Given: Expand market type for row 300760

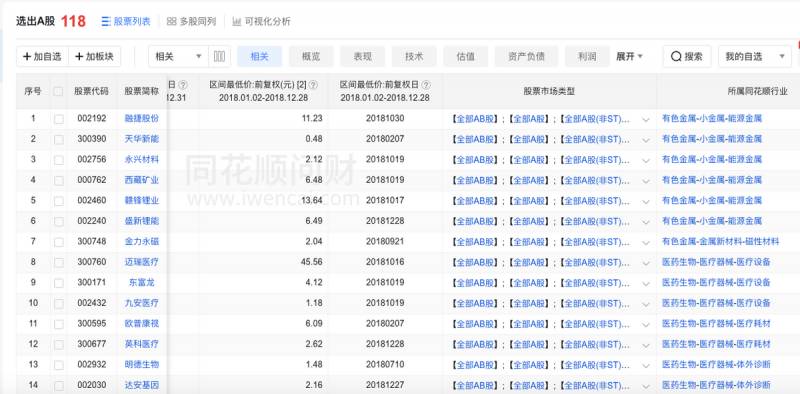Looking at the screenshot, I should tap(645, 263).
